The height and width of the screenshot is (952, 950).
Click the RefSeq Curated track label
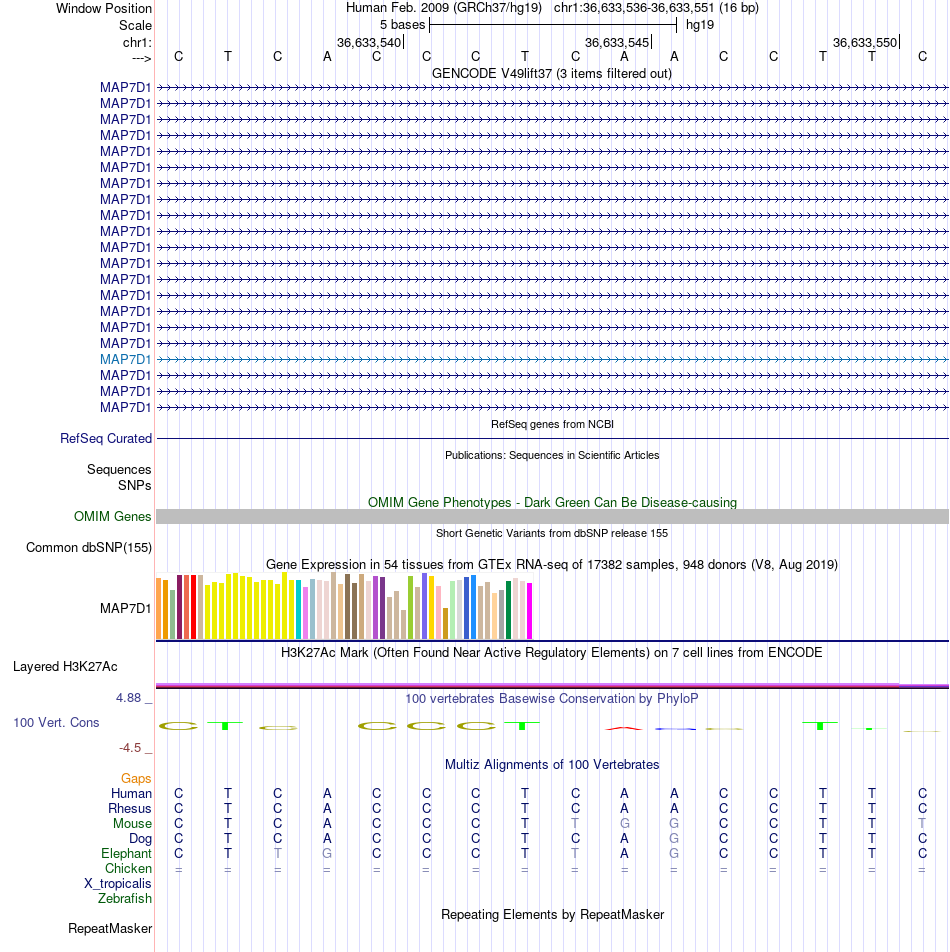coord(106,438)
